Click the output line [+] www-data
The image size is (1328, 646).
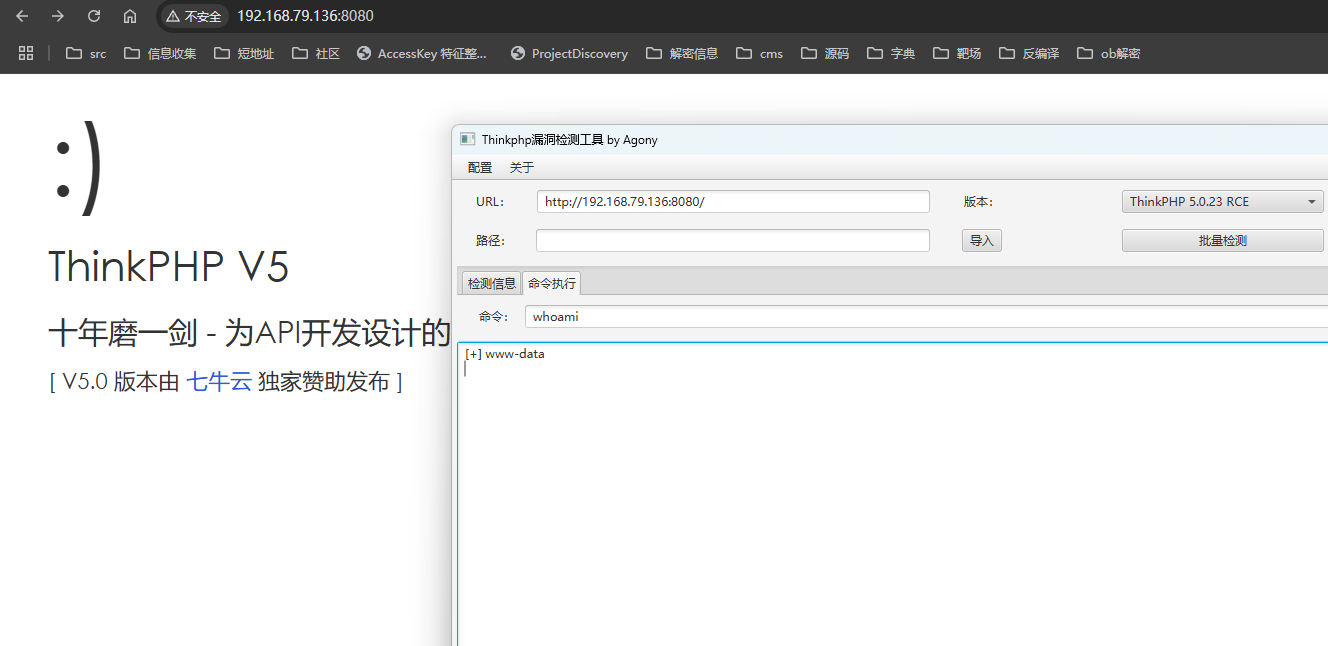[505, 354]
